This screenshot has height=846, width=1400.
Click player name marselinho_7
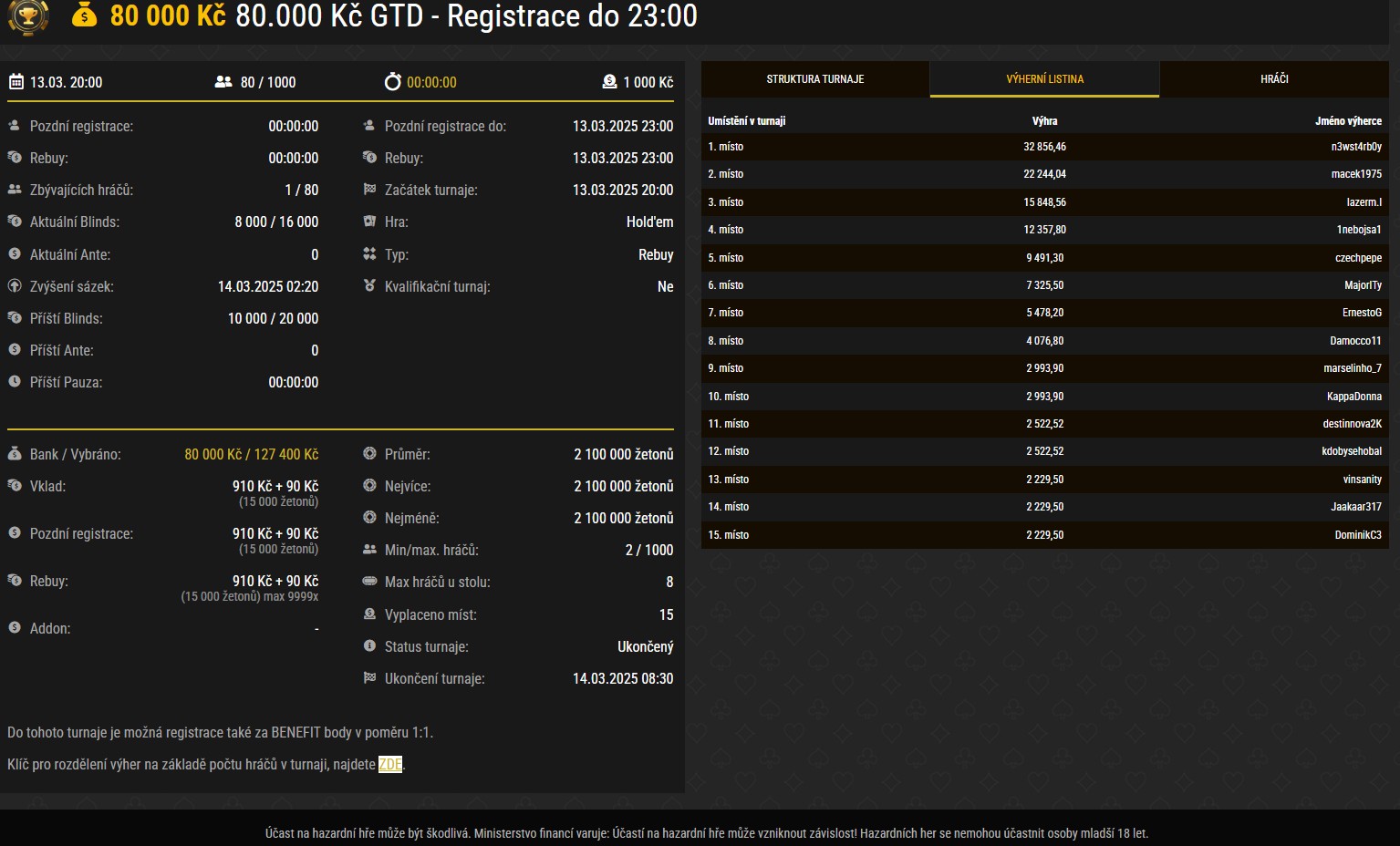(1353, 368)
